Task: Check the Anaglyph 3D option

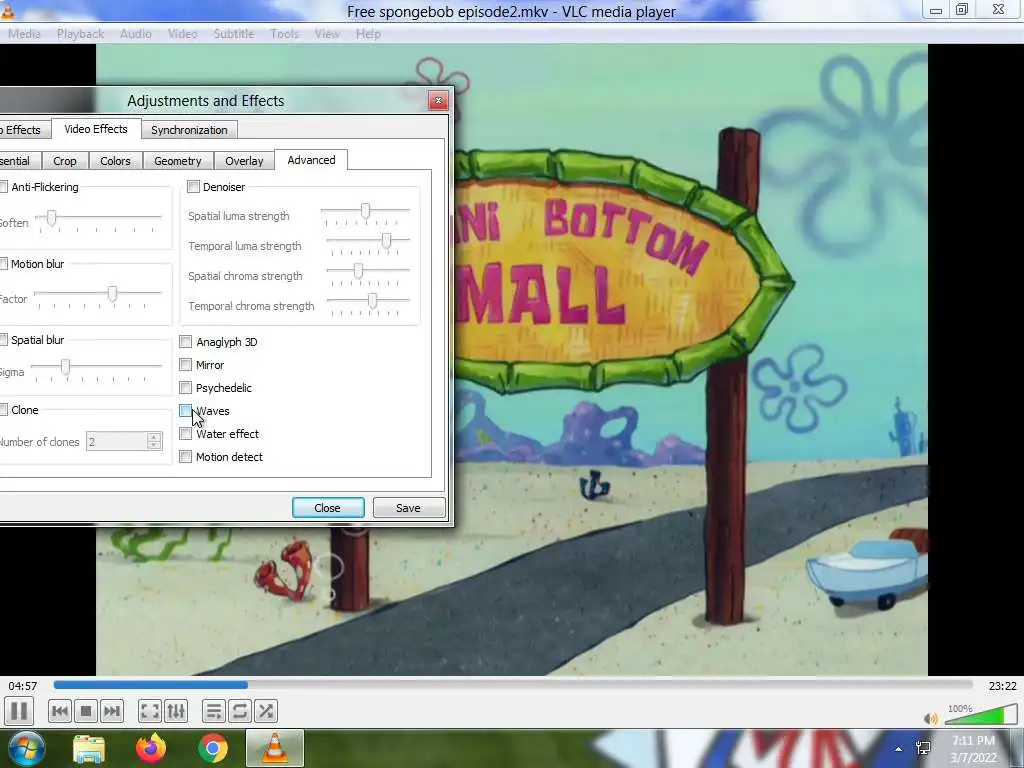Action: 185,342
